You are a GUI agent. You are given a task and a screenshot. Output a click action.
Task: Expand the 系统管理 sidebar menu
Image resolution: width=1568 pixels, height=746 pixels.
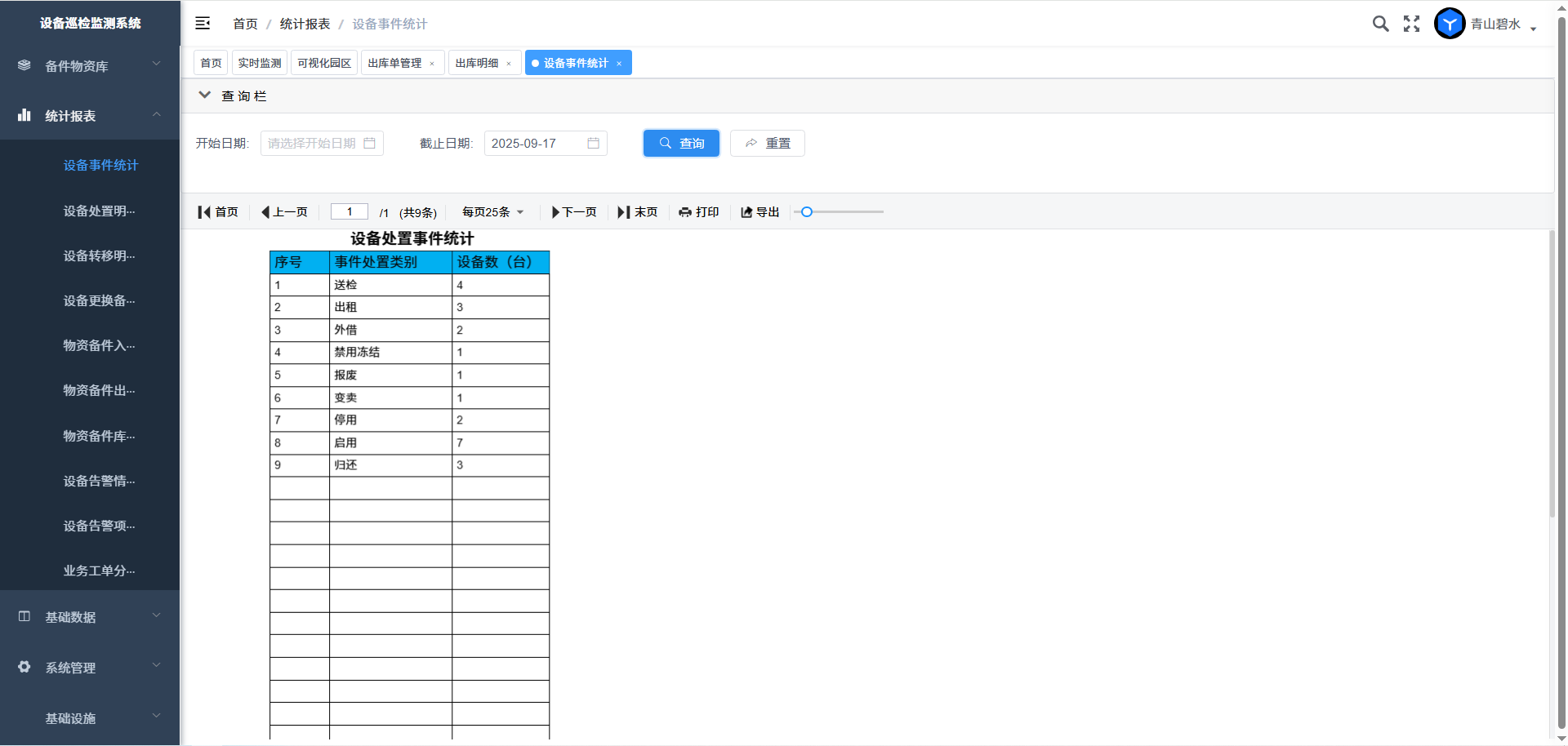tap(90, 668)
